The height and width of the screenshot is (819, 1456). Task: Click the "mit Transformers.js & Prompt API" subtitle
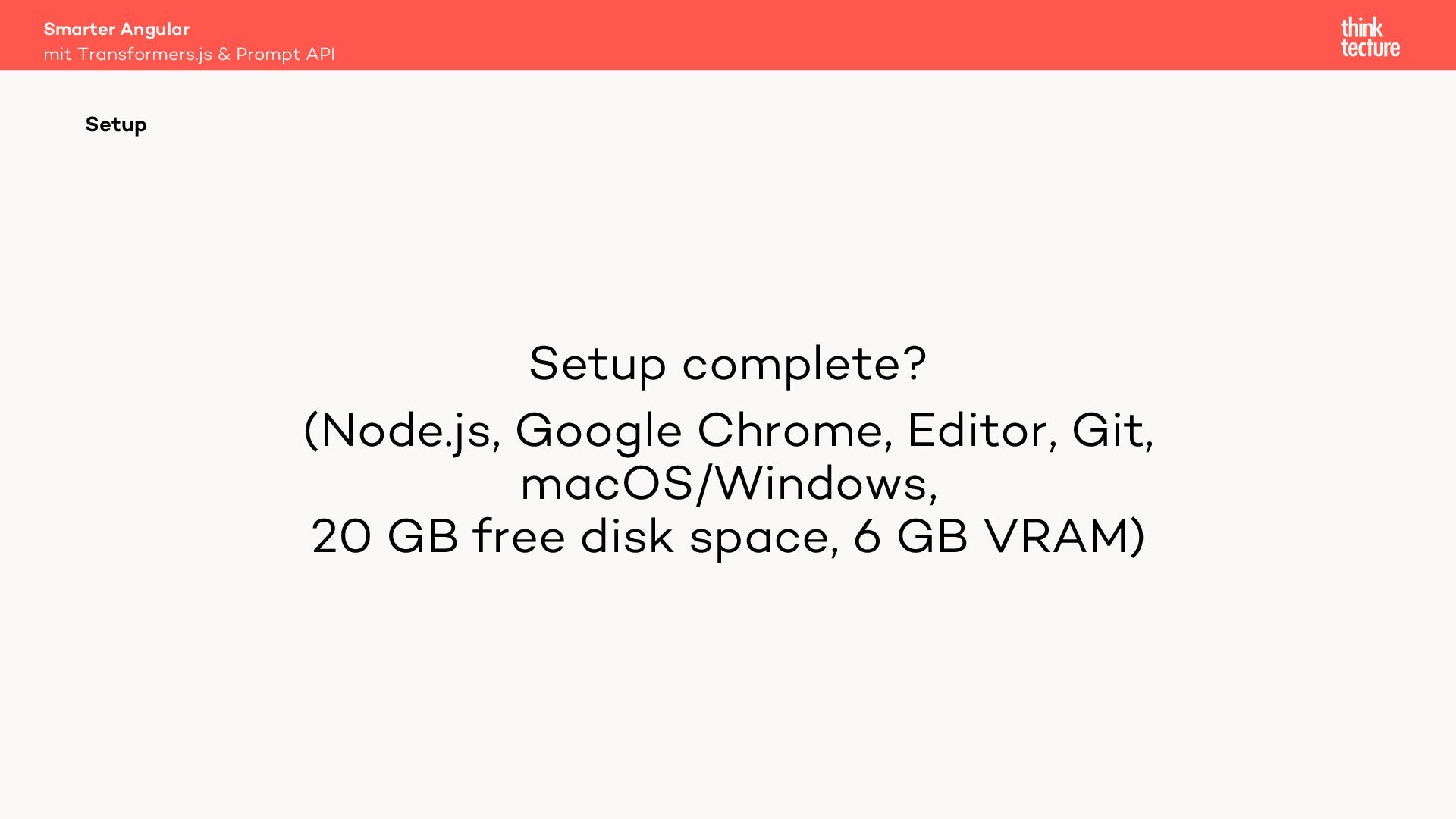(x=189, y=55)
